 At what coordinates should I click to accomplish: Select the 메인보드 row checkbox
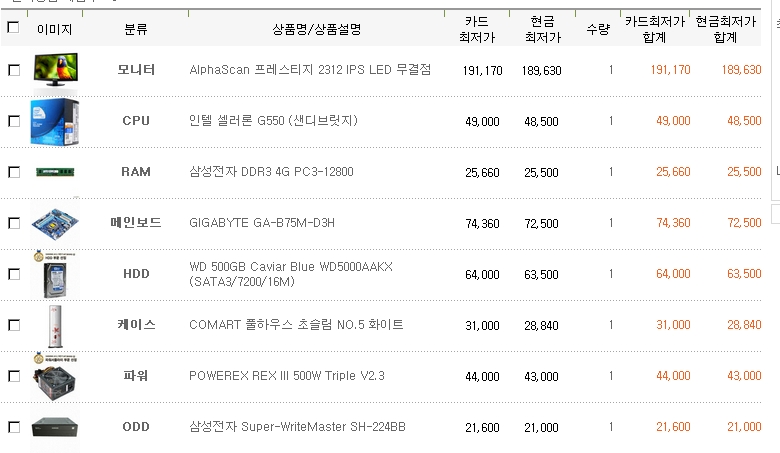click(14, 223)
